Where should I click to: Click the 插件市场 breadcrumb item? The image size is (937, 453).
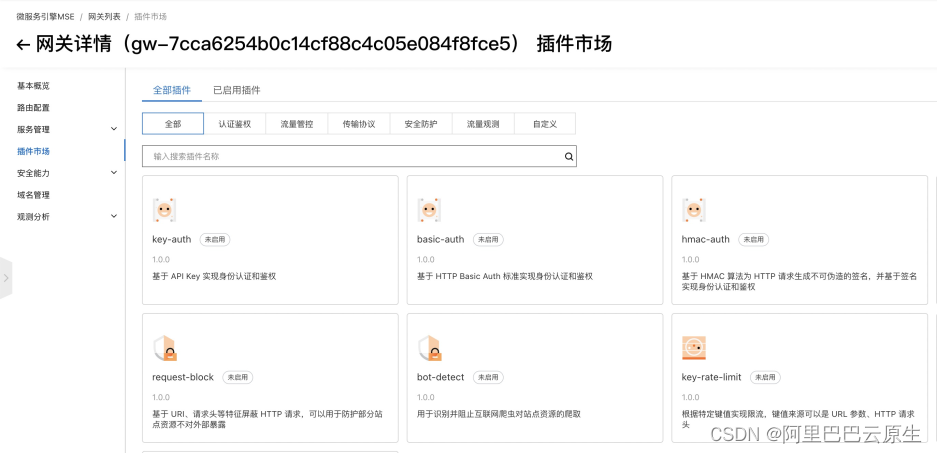click(151, 17)
